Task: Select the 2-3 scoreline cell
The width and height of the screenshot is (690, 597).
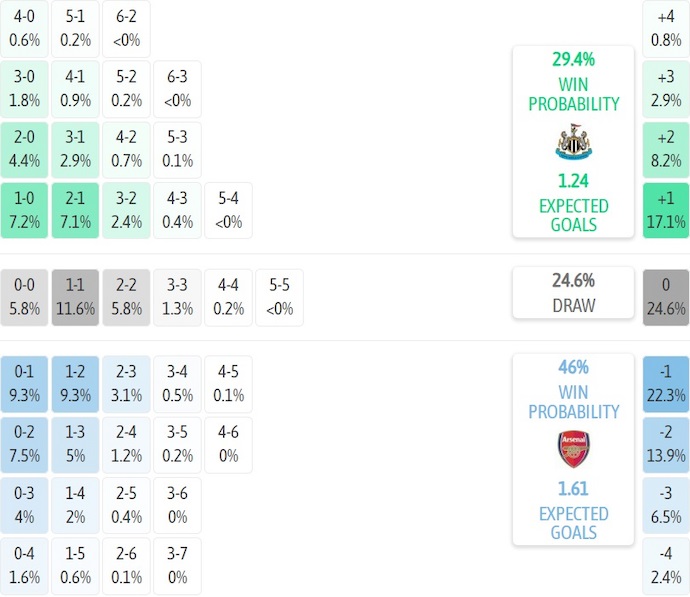Action: tap(126, 384)
